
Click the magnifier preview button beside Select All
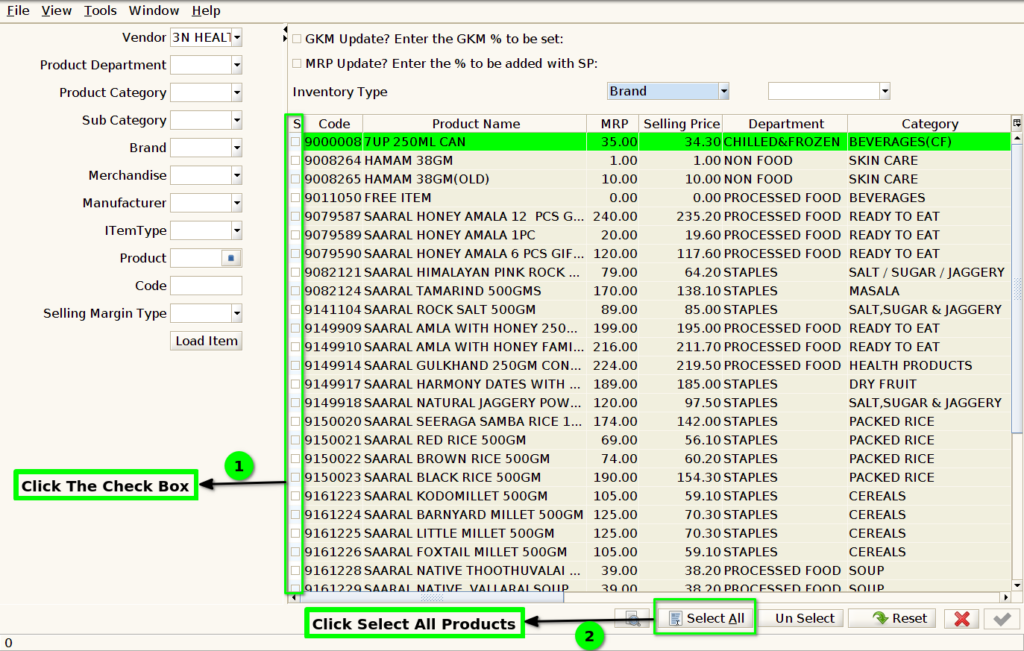(x=632, y=618)
